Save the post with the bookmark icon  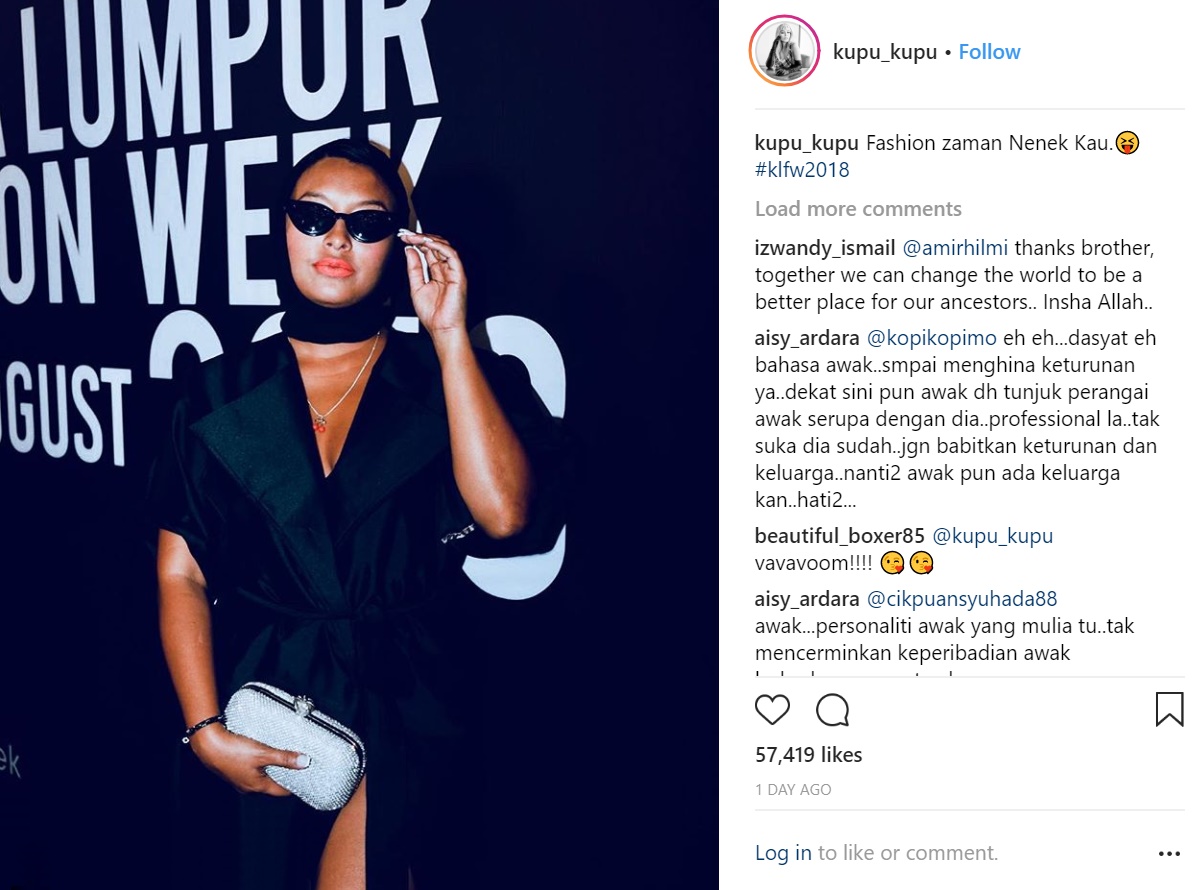1169,709
